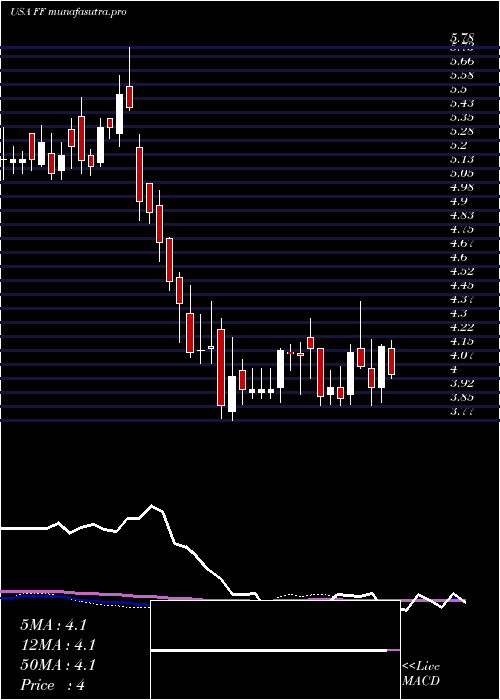Click the 5MA : 4.1 reading

pyautogui.click(x=53, y=625)
